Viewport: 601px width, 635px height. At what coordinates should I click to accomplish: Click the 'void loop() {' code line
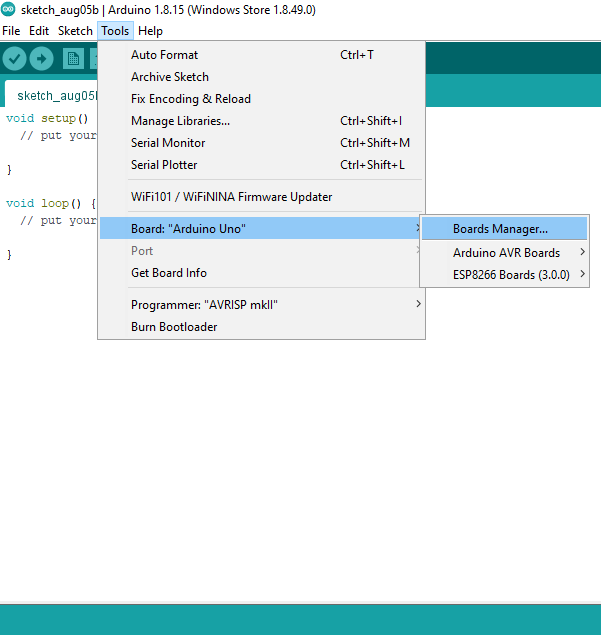[x=51, y=203]
